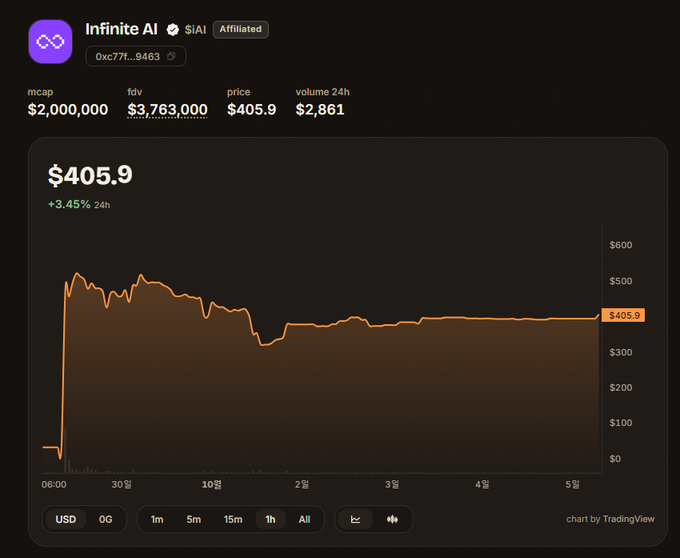This screenshot has height=558, width=680.
Task: Set chart interval to 5m
Action: coord(193,519)
